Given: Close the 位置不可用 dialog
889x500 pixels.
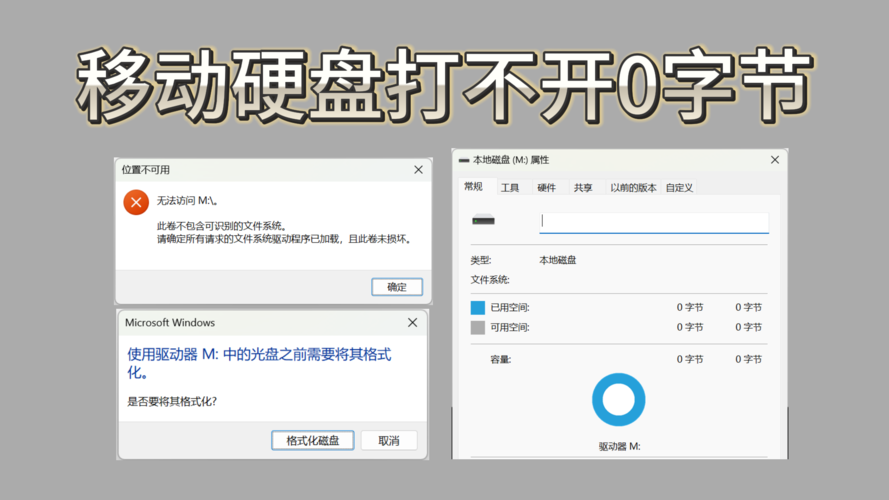Looking at the screenshot, I should tap(418, 170).
